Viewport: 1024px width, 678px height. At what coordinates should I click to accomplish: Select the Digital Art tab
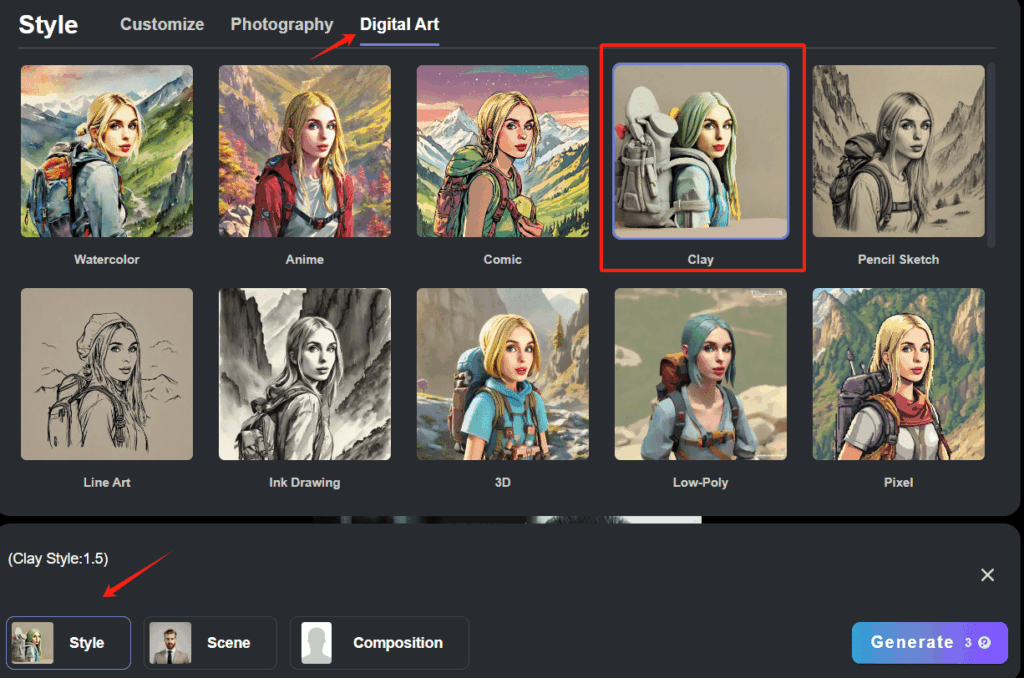coord(399,24)
